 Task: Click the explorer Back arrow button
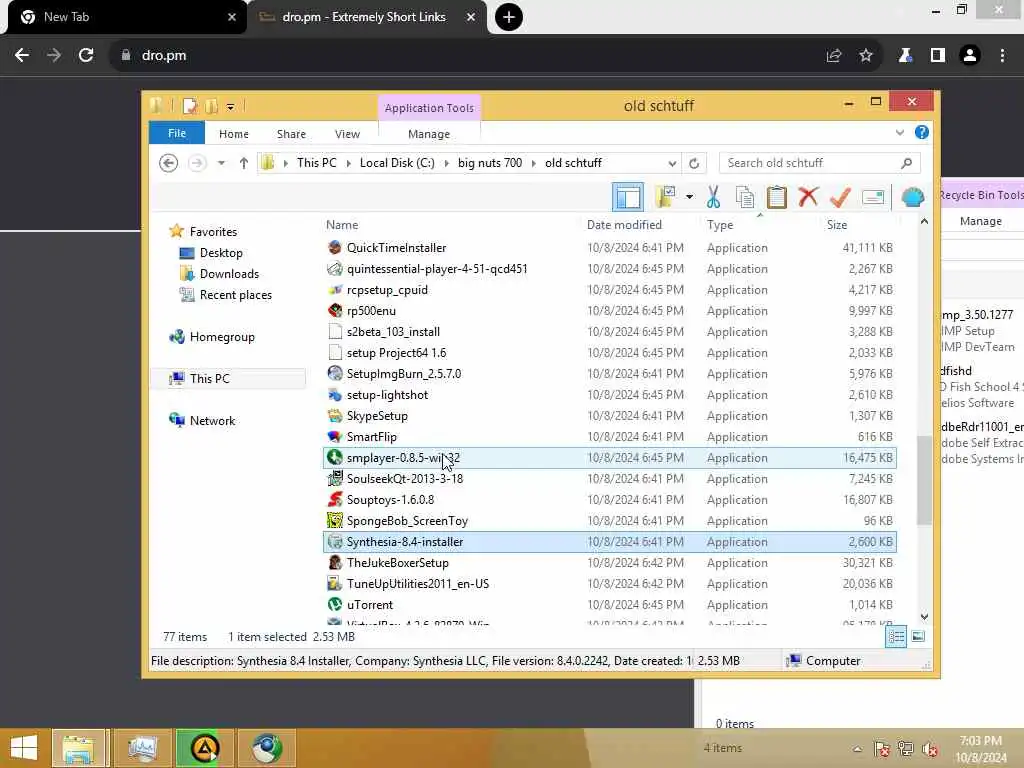pyautogui.click(x=168, y=163)
